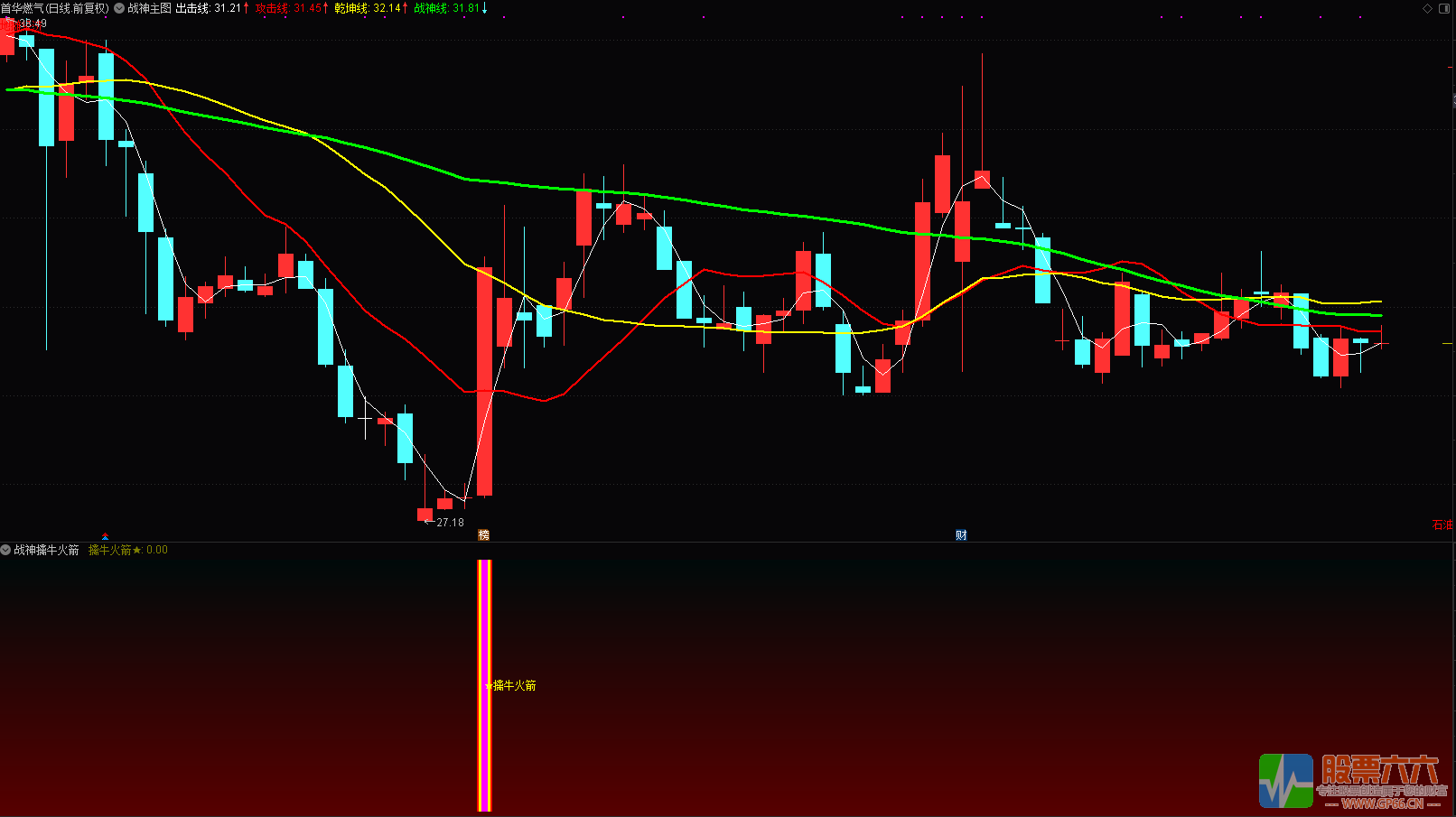Click the 27.18 low price label

tap(450, 523)
